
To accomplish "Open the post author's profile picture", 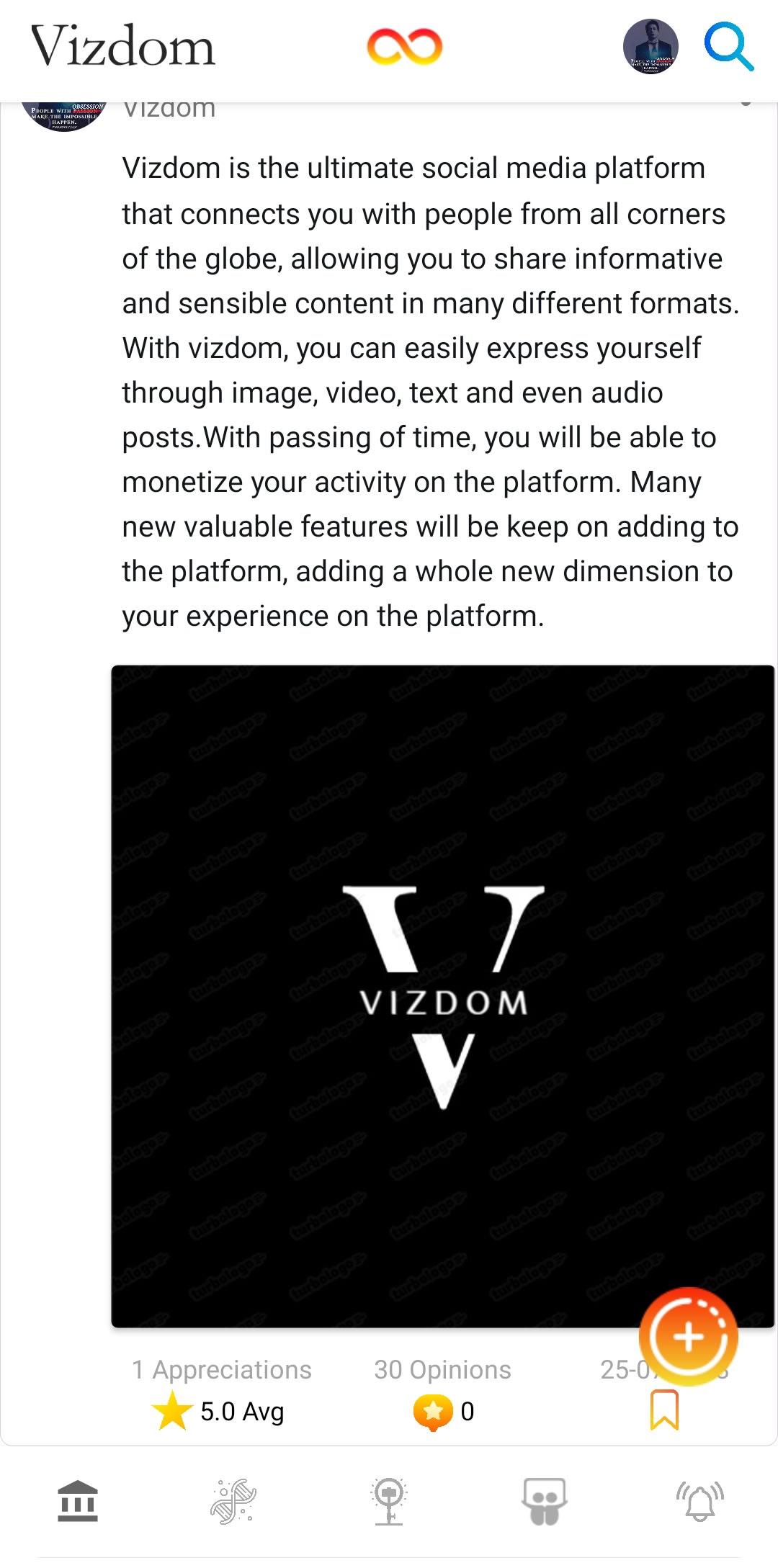I will point(63,115).
